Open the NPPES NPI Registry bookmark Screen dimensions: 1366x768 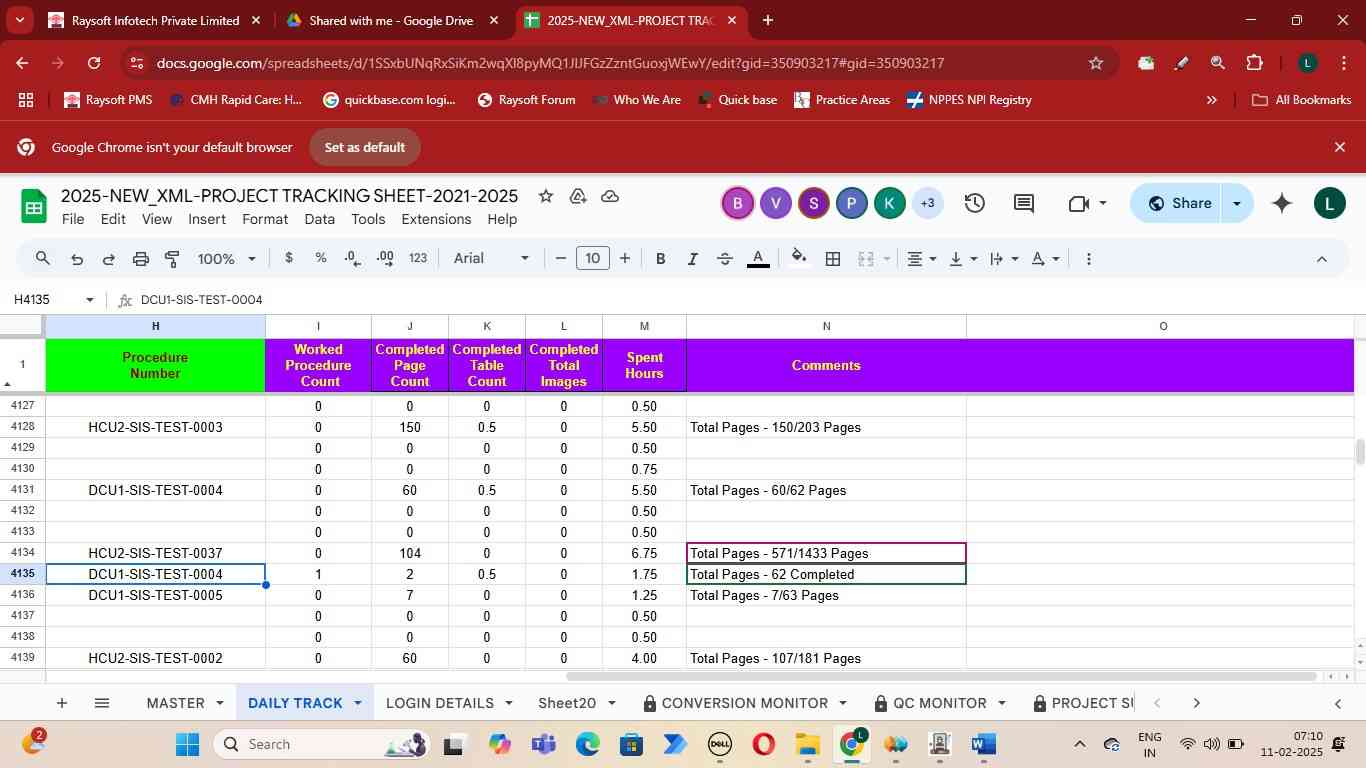pos(968,100)
